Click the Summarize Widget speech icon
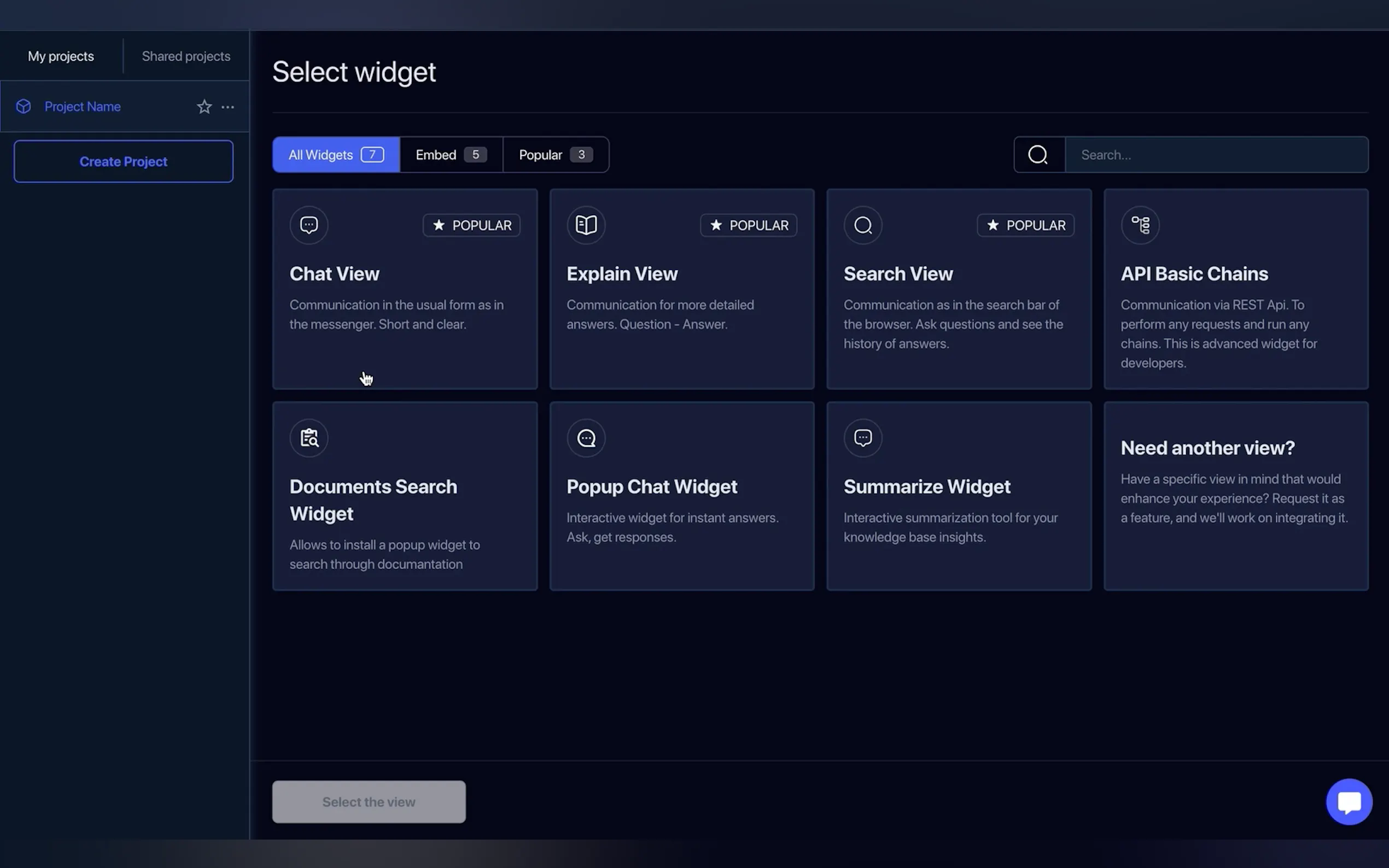The width and height of the screenshot is (1389, 868). [863, 437]
